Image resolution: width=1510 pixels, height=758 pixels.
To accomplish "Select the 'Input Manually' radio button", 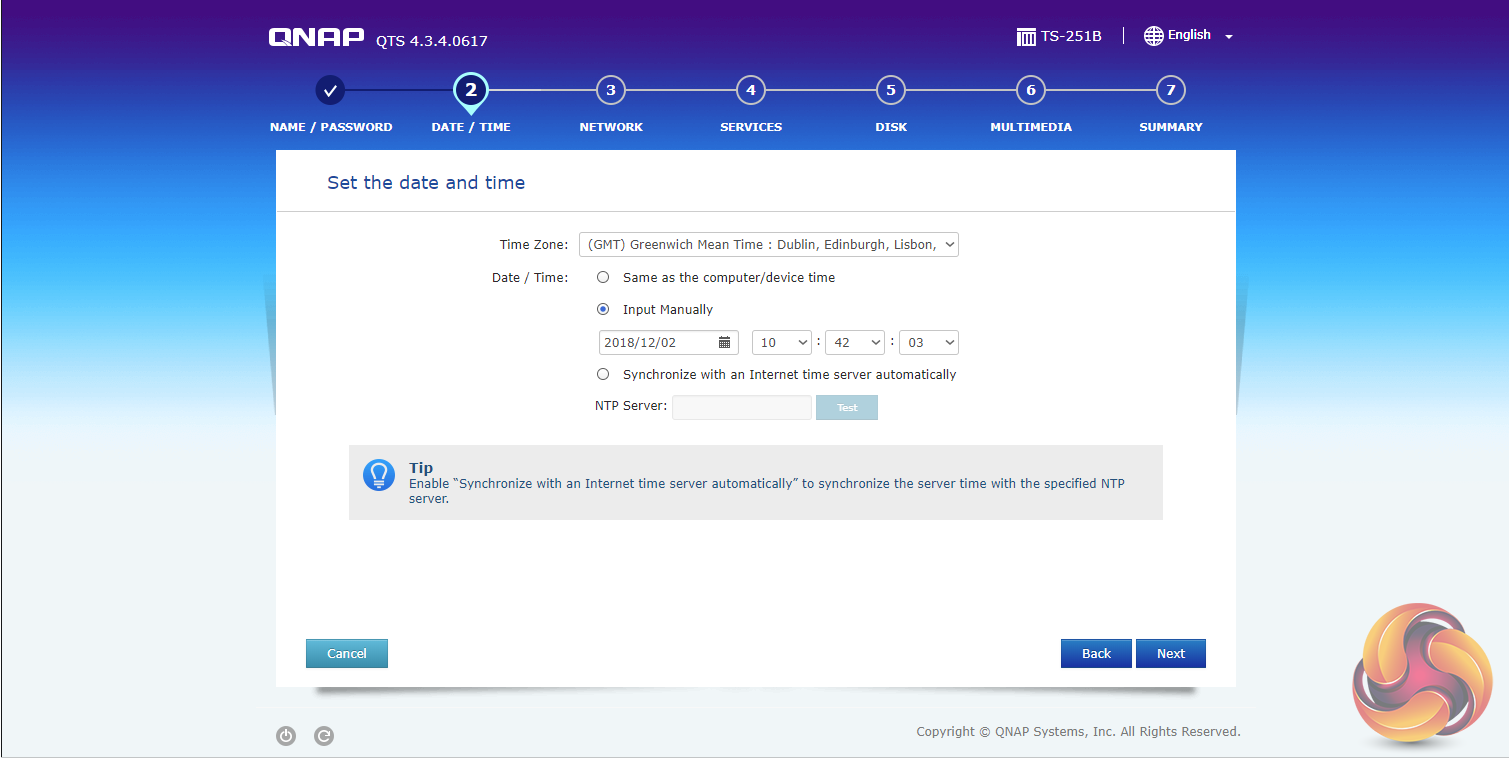I will coord(603,309).
